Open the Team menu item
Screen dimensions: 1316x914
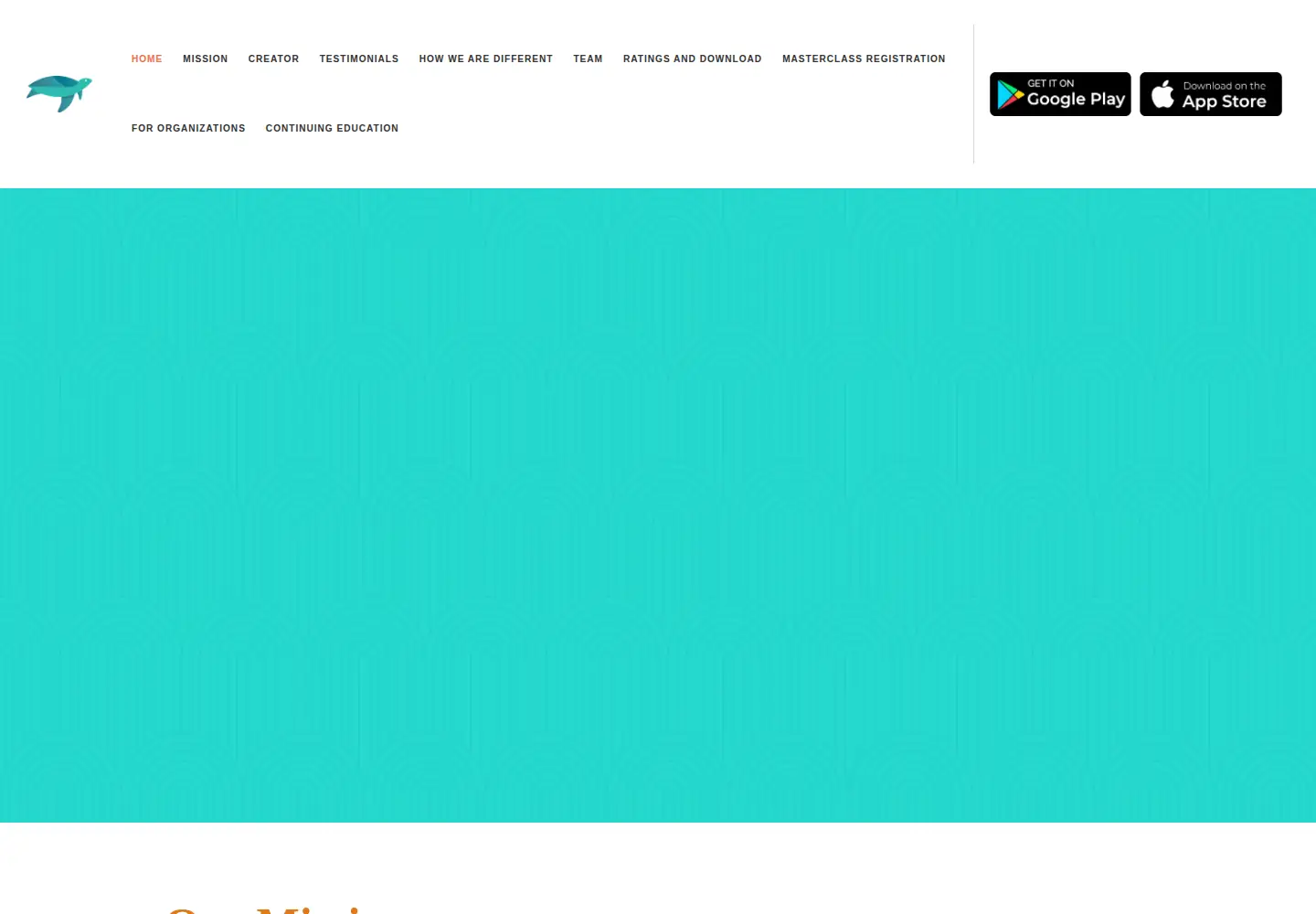(588, 58)
